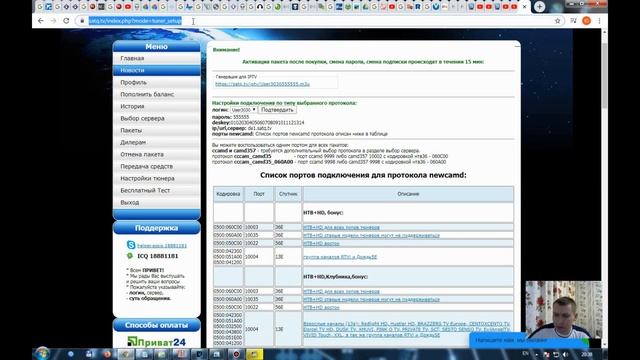Click the extension icon left of avatar

coord(573,21)
